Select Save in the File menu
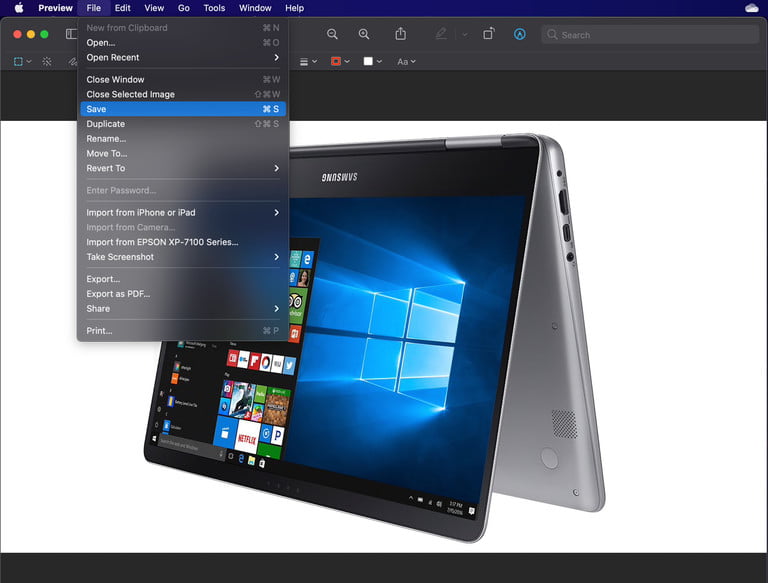The image size is (768, 583). (x=183, y=109)
